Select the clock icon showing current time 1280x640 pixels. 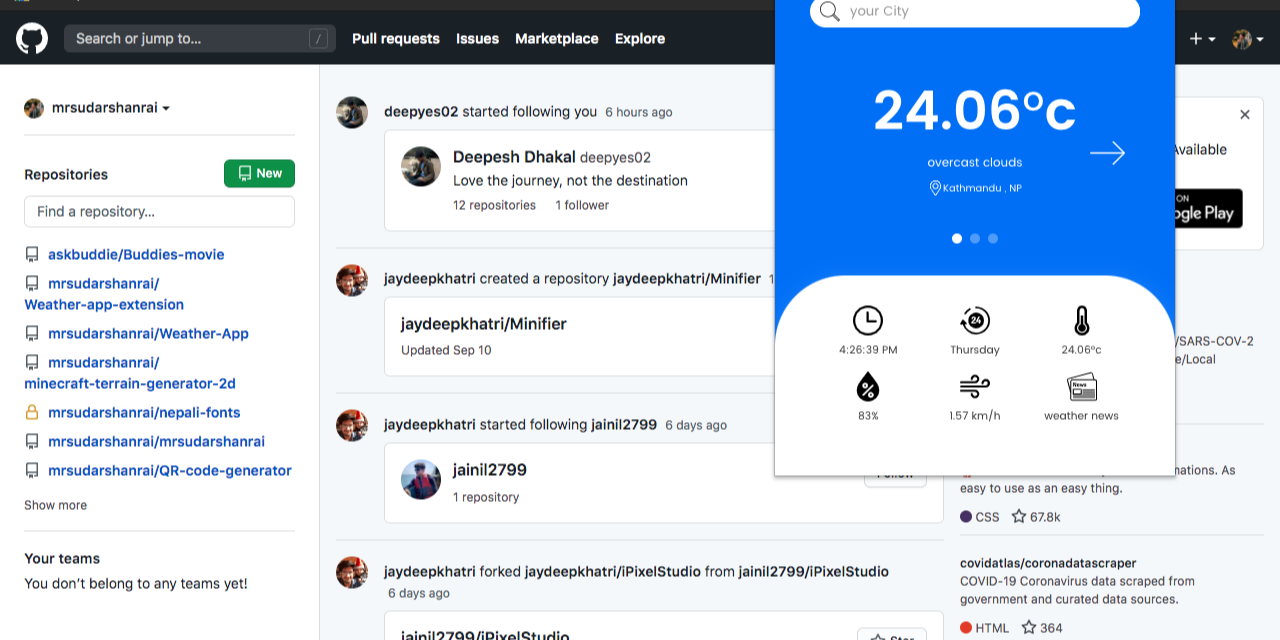click(x=868, y=320)
